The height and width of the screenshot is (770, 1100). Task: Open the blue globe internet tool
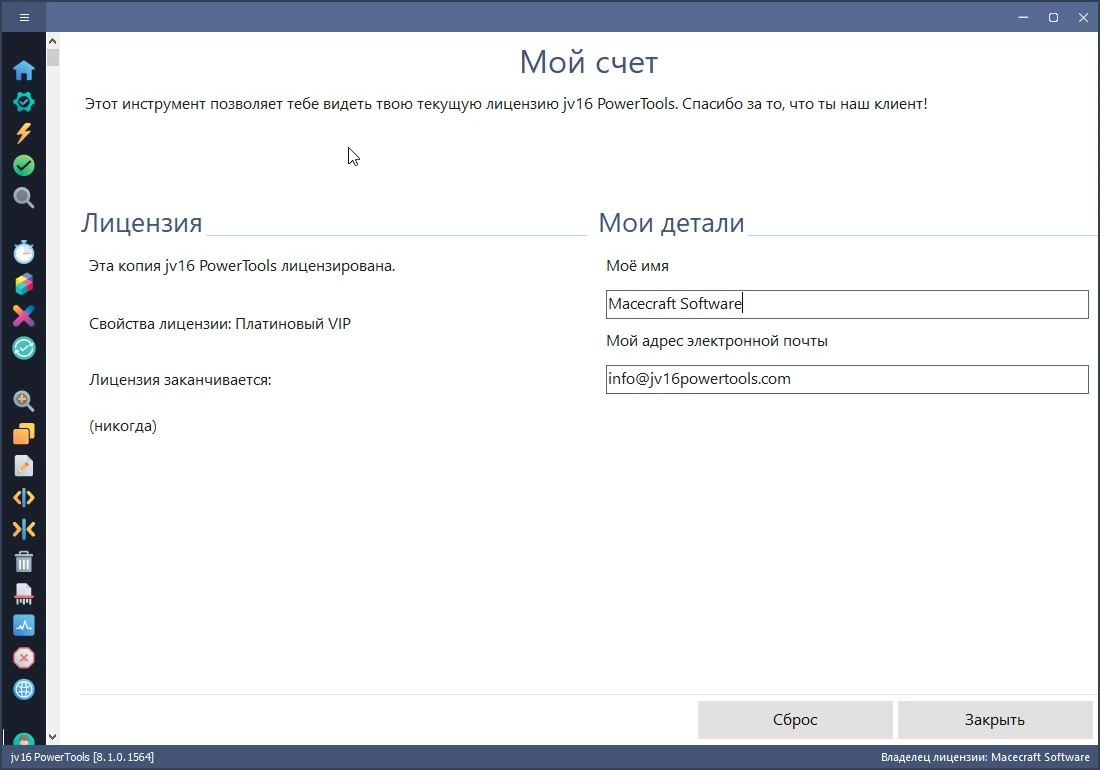[24, 690]
